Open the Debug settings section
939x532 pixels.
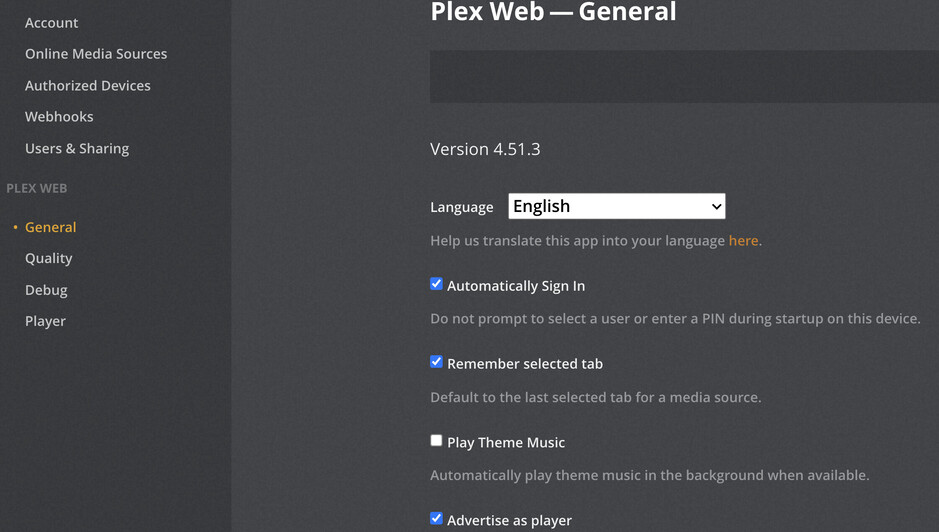pos(46,290)
